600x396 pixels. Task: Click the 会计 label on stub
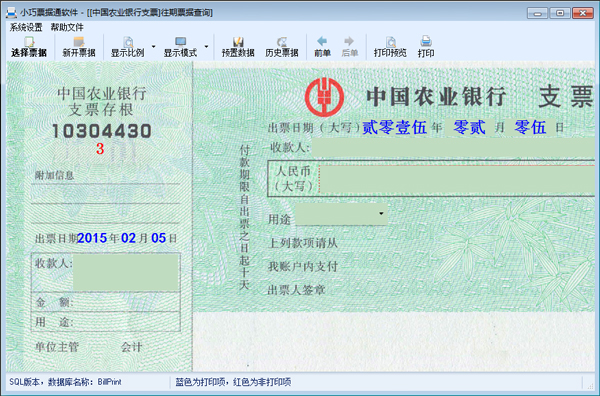click(x=131, y=347)
